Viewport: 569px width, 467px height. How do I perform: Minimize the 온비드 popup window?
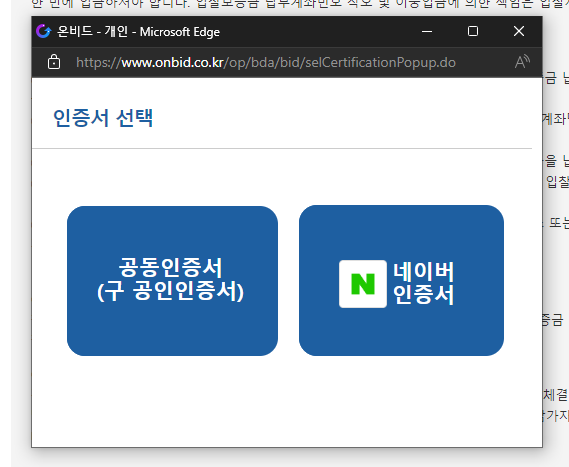[x=427, y=31]
